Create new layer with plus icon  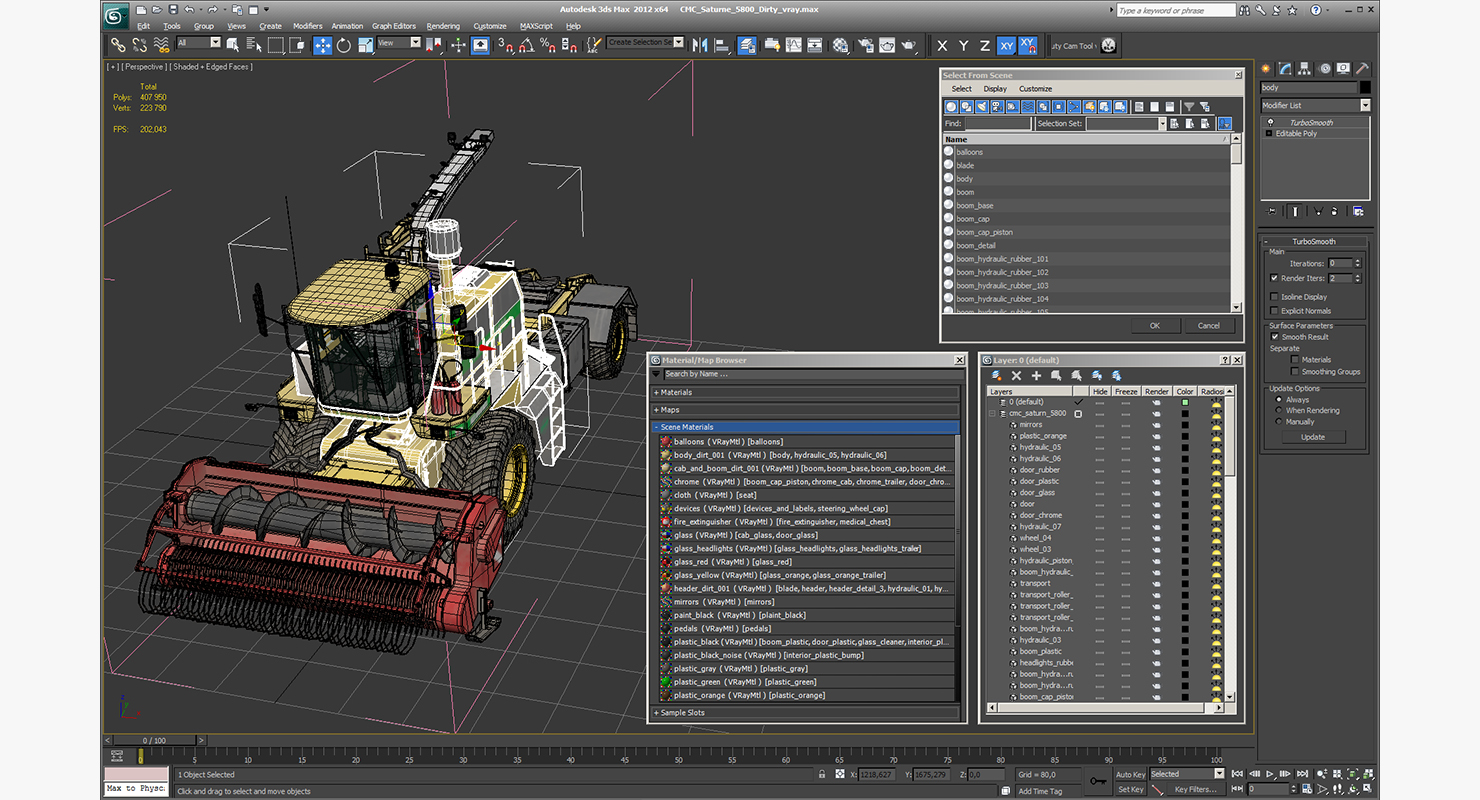tap(1036, 375)
